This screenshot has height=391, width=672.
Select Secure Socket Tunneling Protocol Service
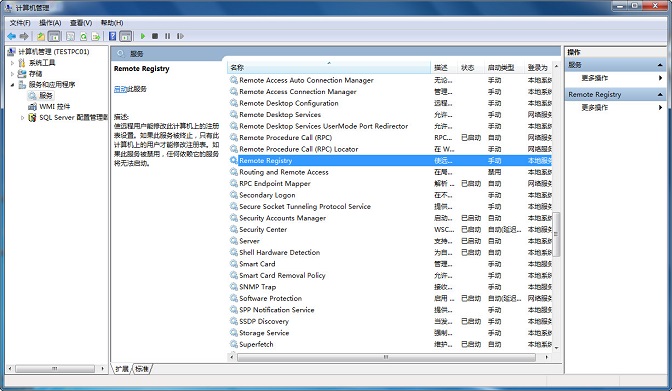coord(390,206)
